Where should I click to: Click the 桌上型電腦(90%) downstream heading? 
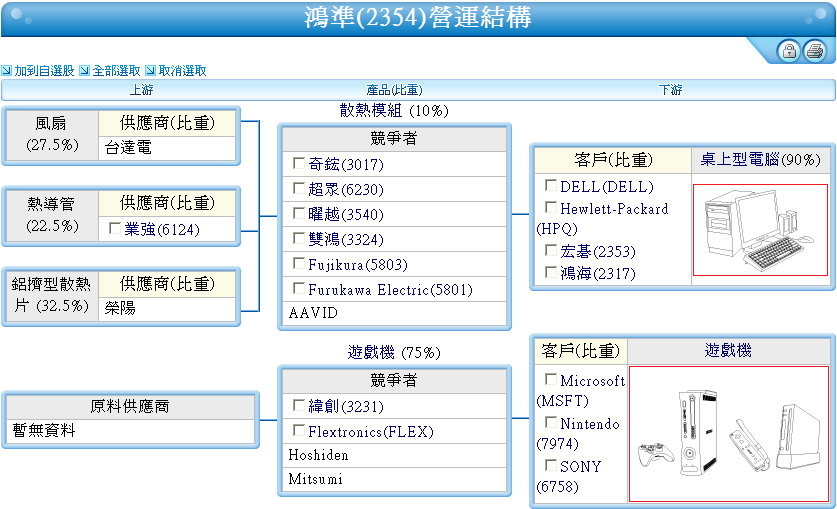point(760,160)
